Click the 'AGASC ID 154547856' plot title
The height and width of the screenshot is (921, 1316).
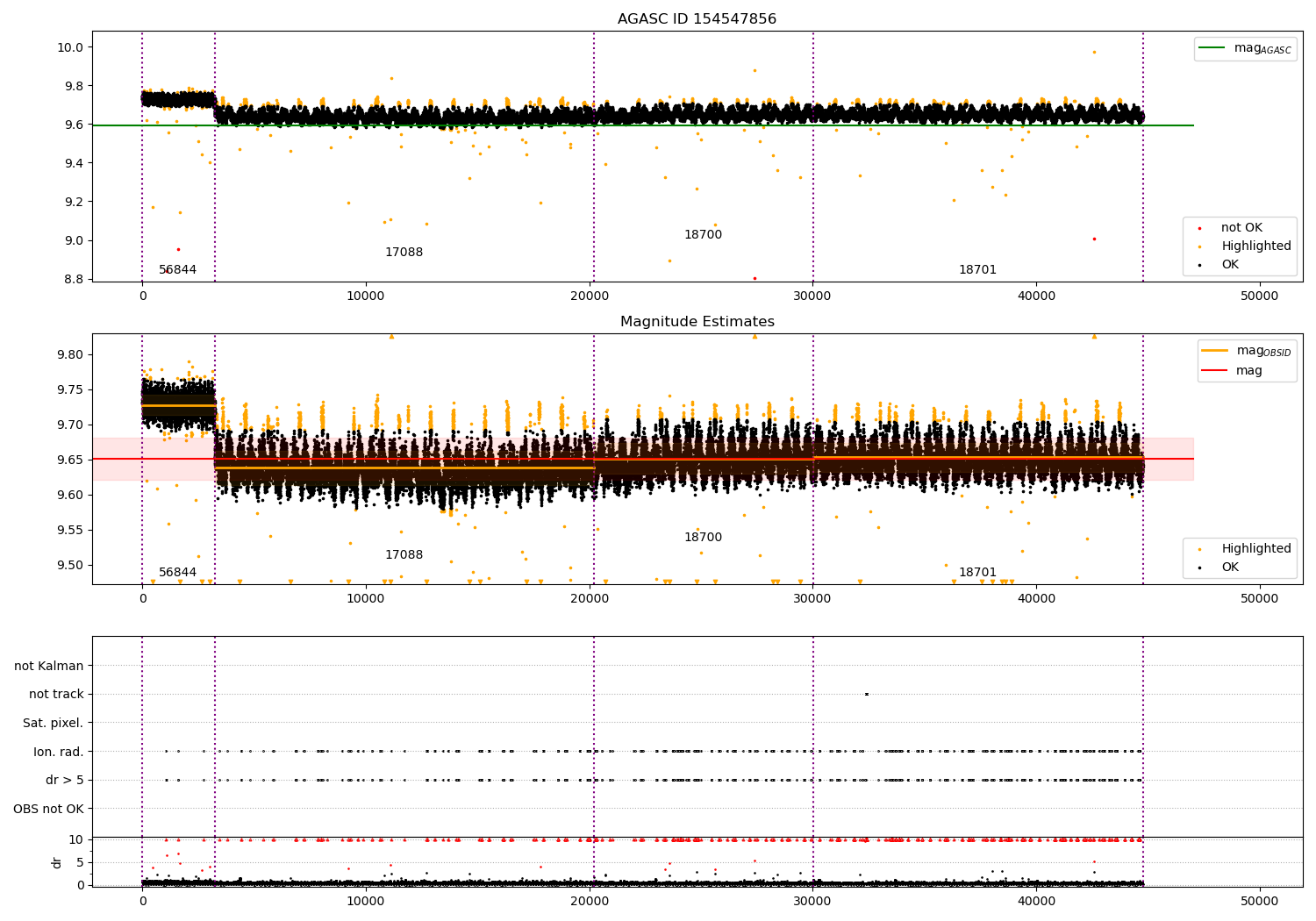click(x=697, y=19)
